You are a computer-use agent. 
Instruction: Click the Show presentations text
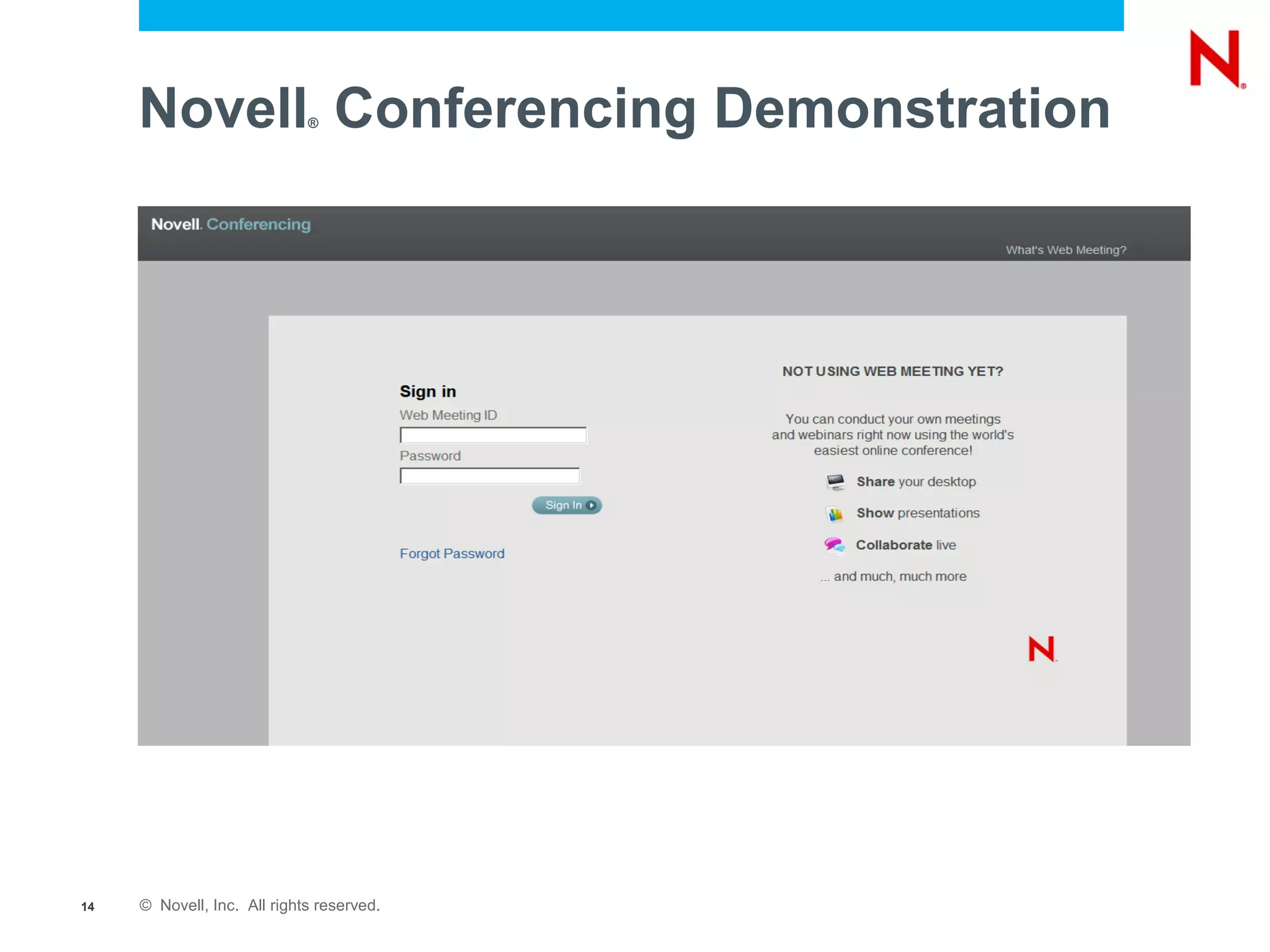pos(918,513)
